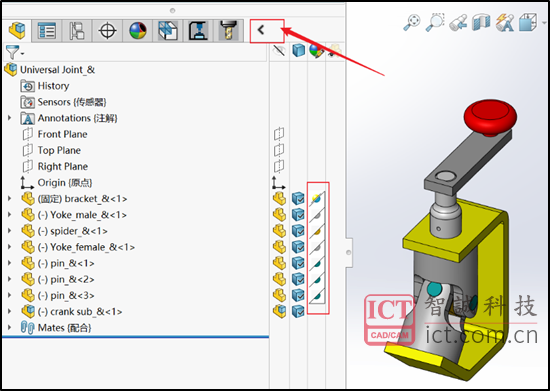
Task: Open the DimXpertManager crosshair tab
Action: coord(107,31)
